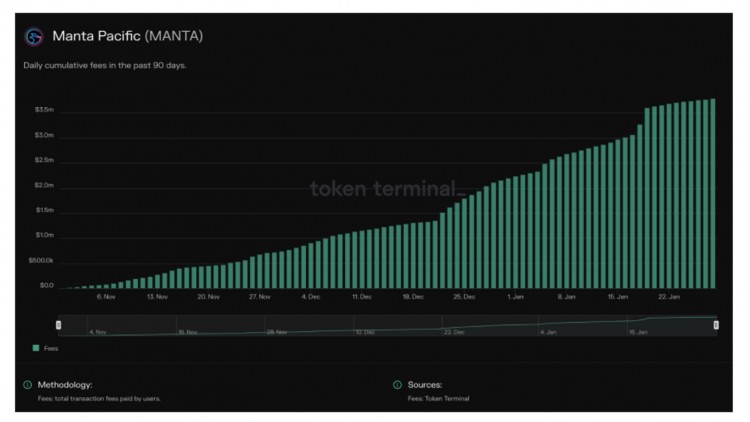Grab the left range slider handle
The width and height of the screenshot is (750, 422).
pyautogui.click(x=58, y=325)
